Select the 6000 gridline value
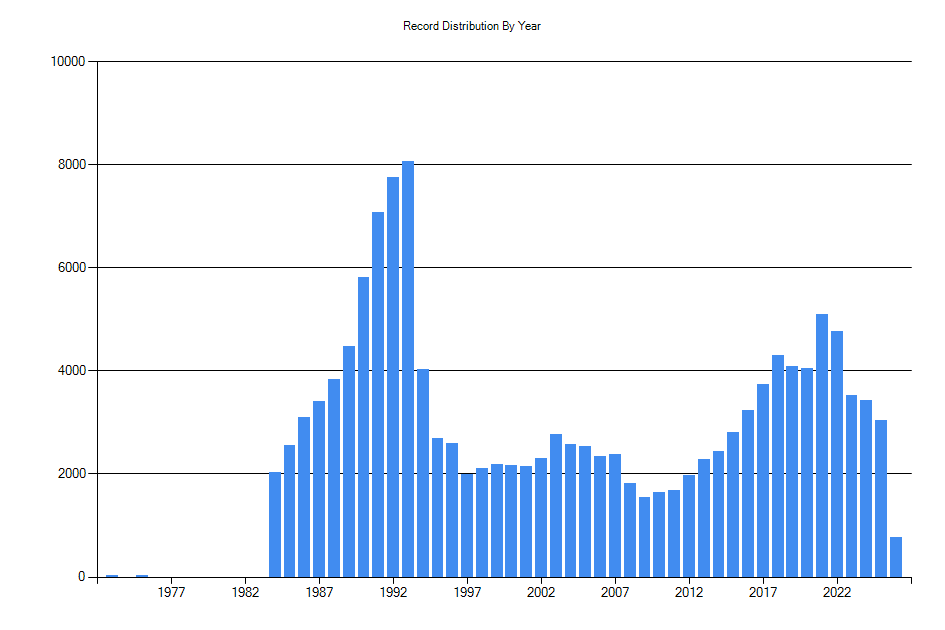 click(74, 265)
